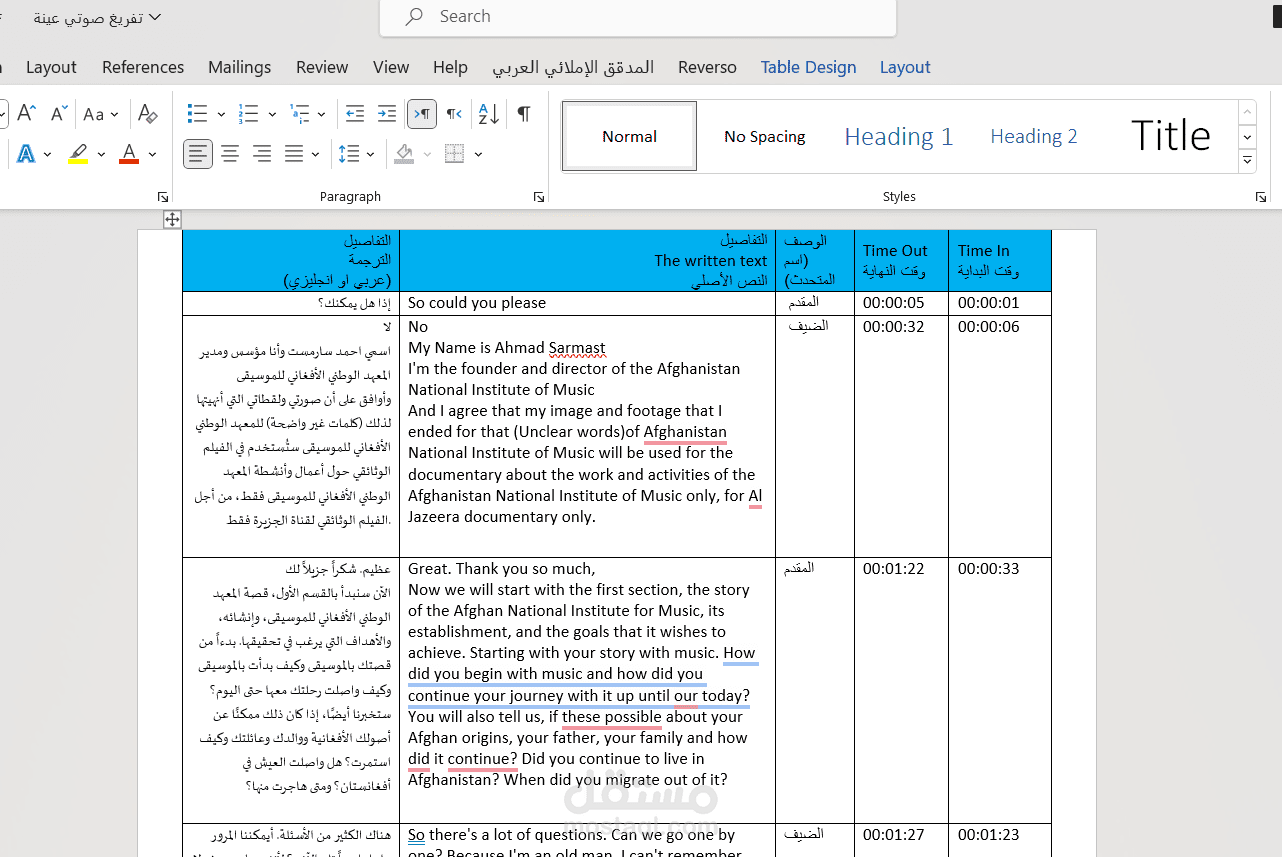Apply the Heading 1 style
Image resolution: width=1282 pixels, height=857 pixels.
[x=899, y=136]
